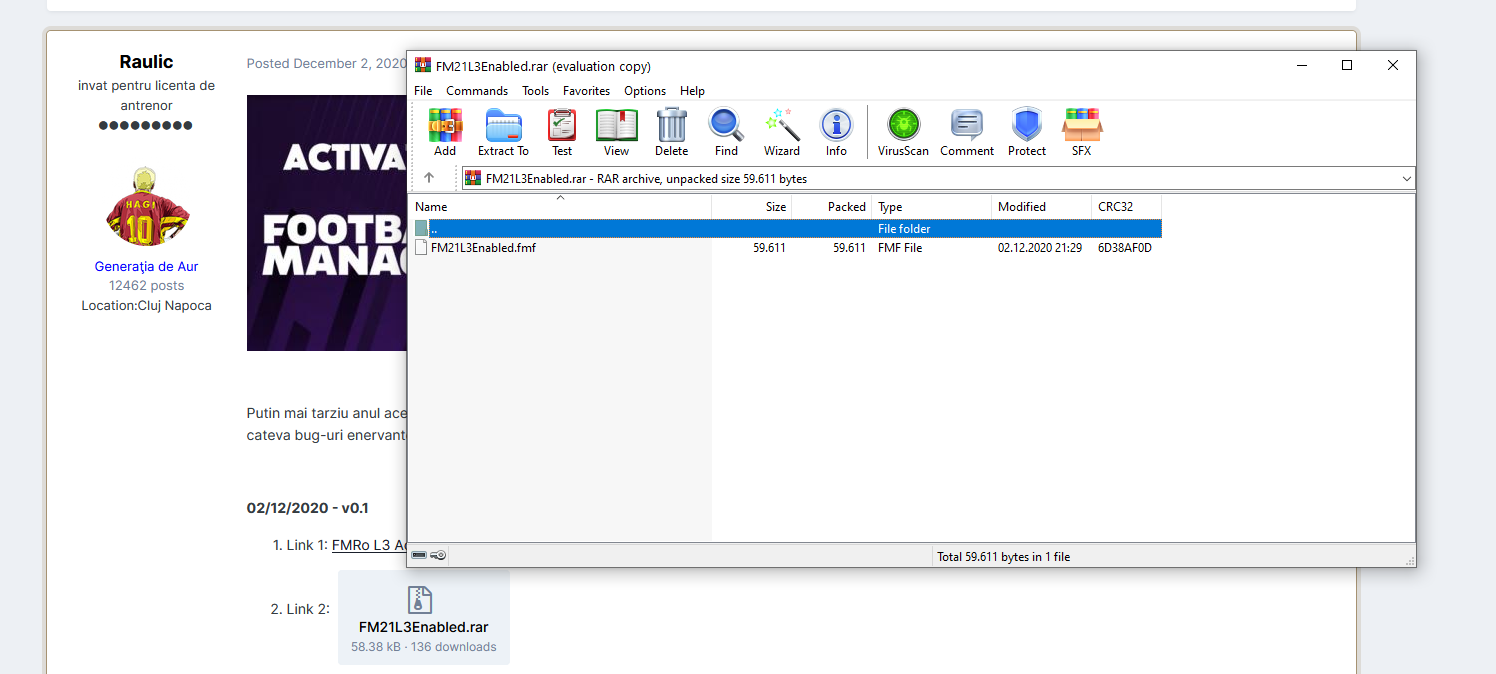Click the File folder type cell

904,229
